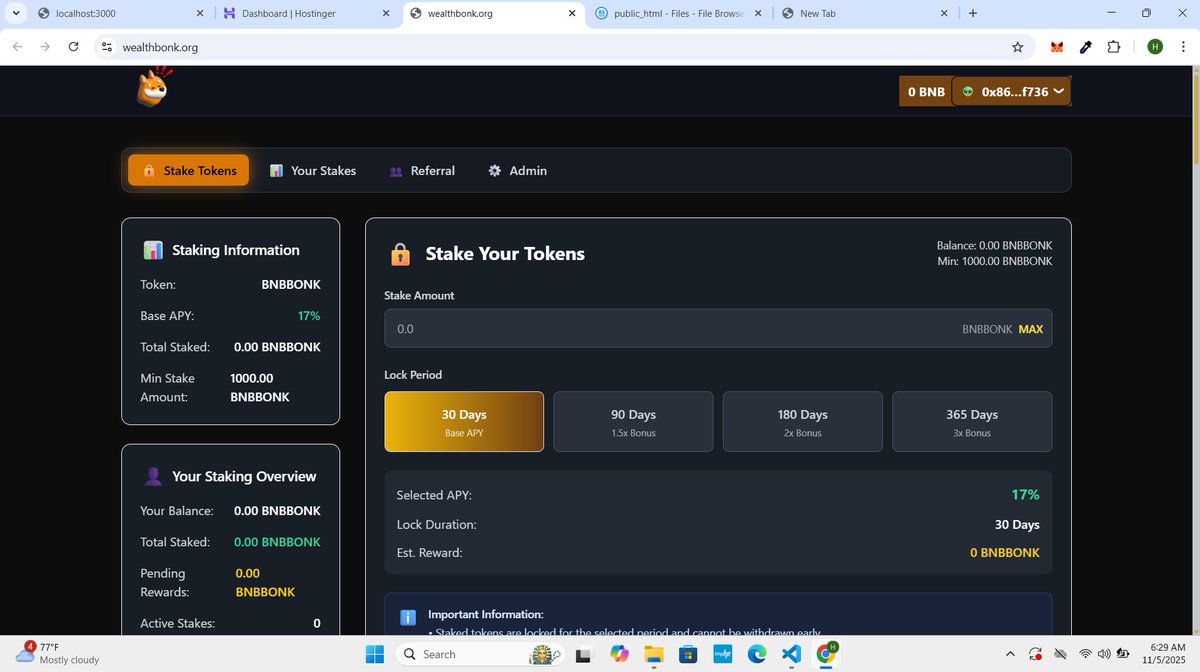The height and width of the screenshot is (672, 1200).
Task: Open Microsoft Edge from the taskbar
Action: [x=756, y=654]
